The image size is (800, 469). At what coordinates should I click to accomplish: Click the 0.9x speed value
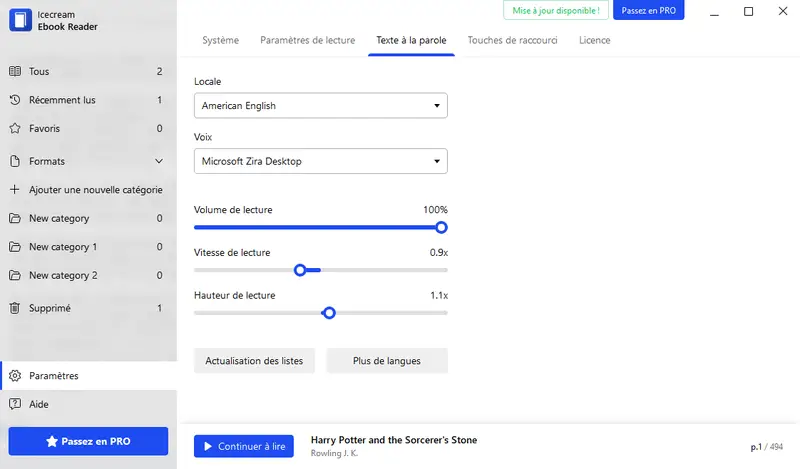[x=439, y=253]
